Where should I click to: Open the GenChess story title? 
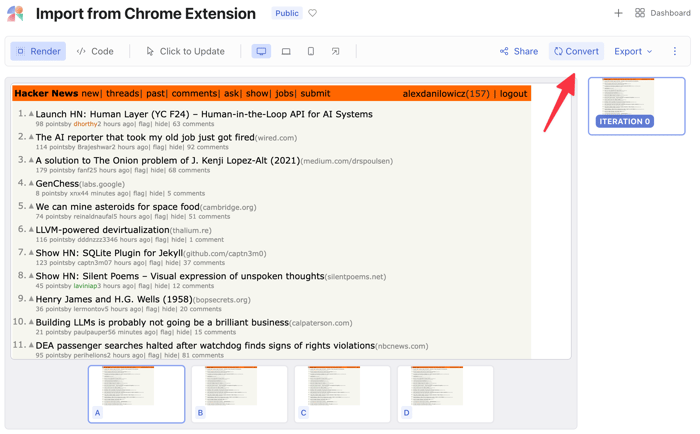point(57,184)
